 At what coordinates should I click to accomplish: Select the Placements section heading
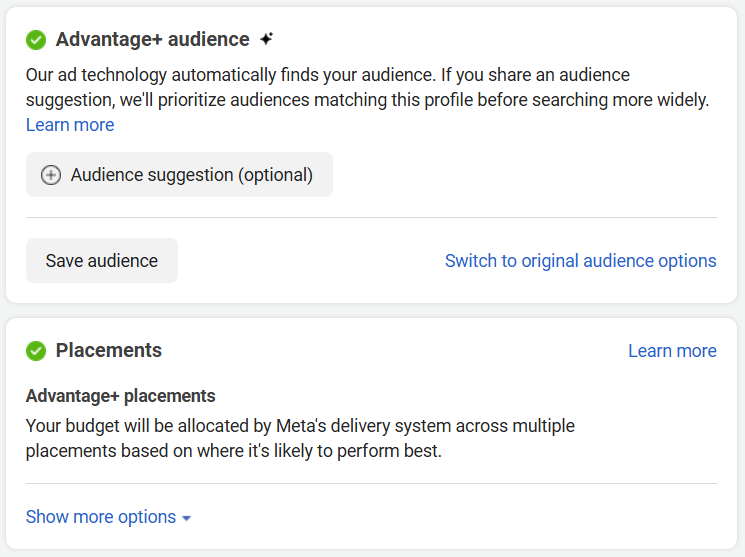tap(108, 351)
